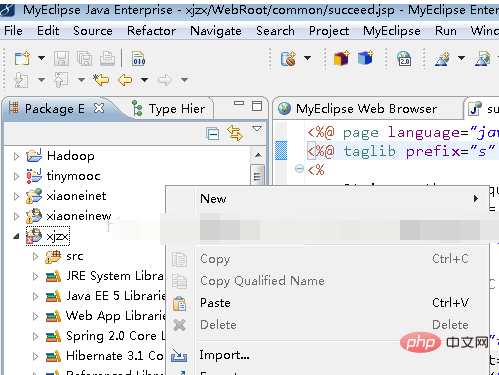This screenshot has width=499, height=375.
Task: Click the deploy server toolbar icon
Action: coord(288,59)
